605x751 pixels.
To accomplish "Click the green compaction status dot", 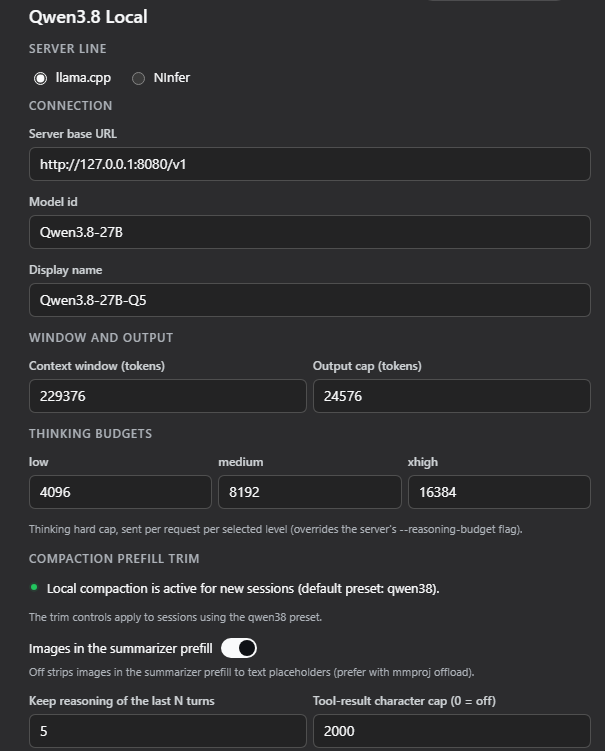I will [x=34, y=587].
